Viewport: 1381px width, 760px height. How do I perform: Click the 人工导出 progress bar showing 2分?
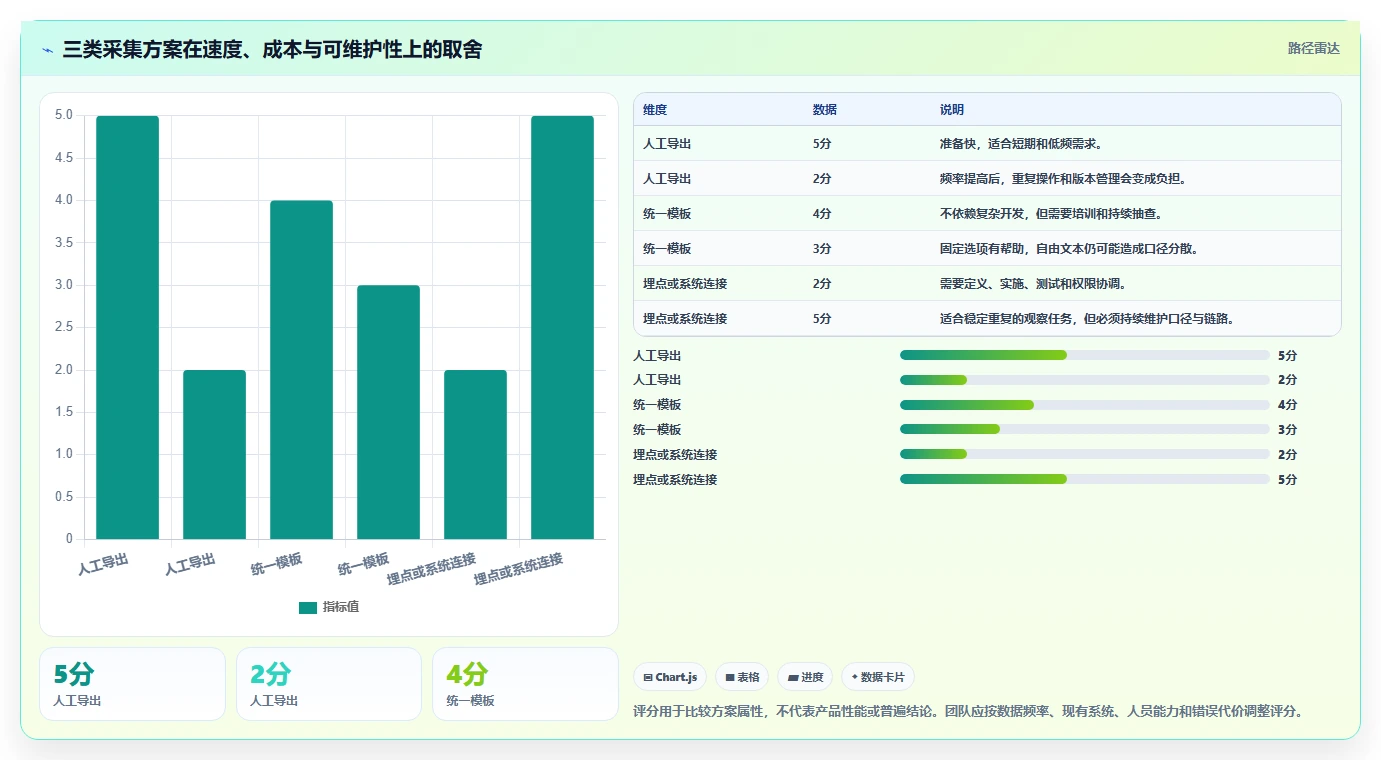(x=1084, y=380)
